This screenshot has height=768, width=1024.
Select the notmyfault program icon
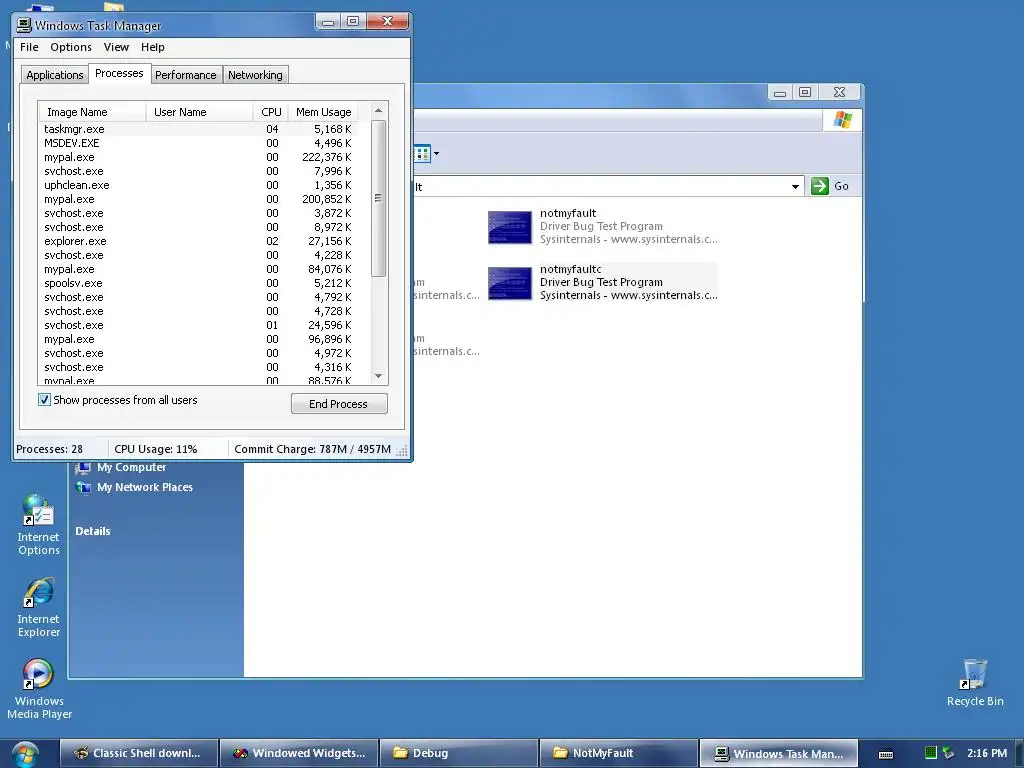pyautogui.click(x=509, y=227)
